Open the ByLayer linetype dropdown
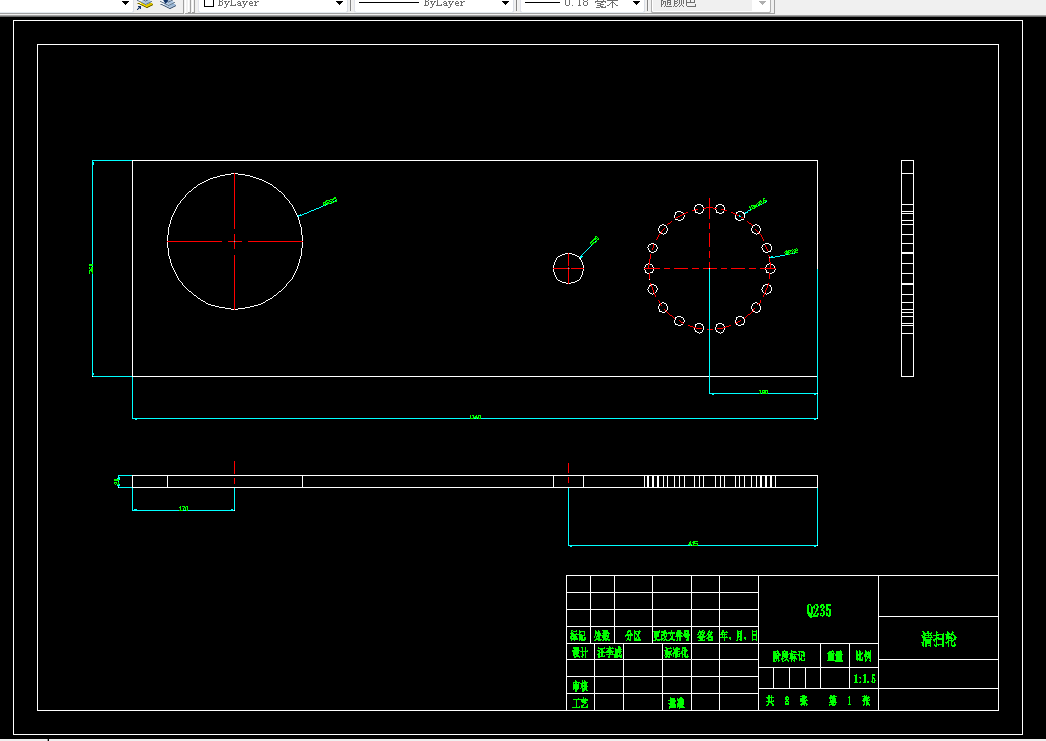 click(x=433, y=3)
